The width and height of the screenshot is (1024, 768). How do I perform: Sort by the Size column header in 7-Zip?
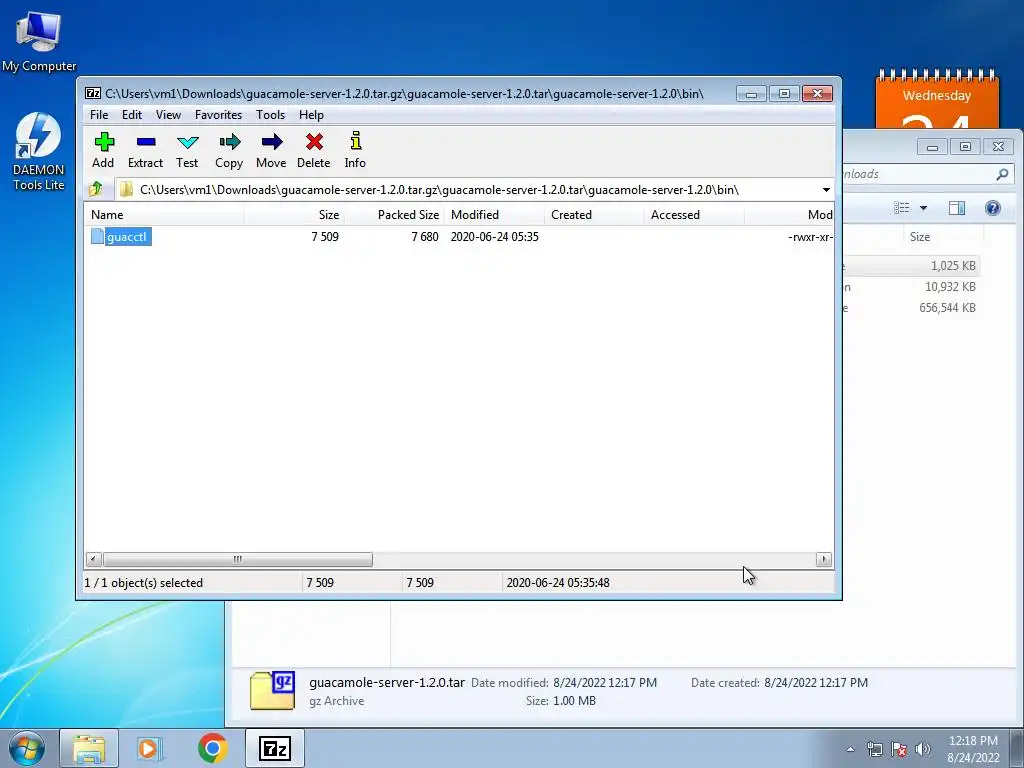click(x=295, y=215)
